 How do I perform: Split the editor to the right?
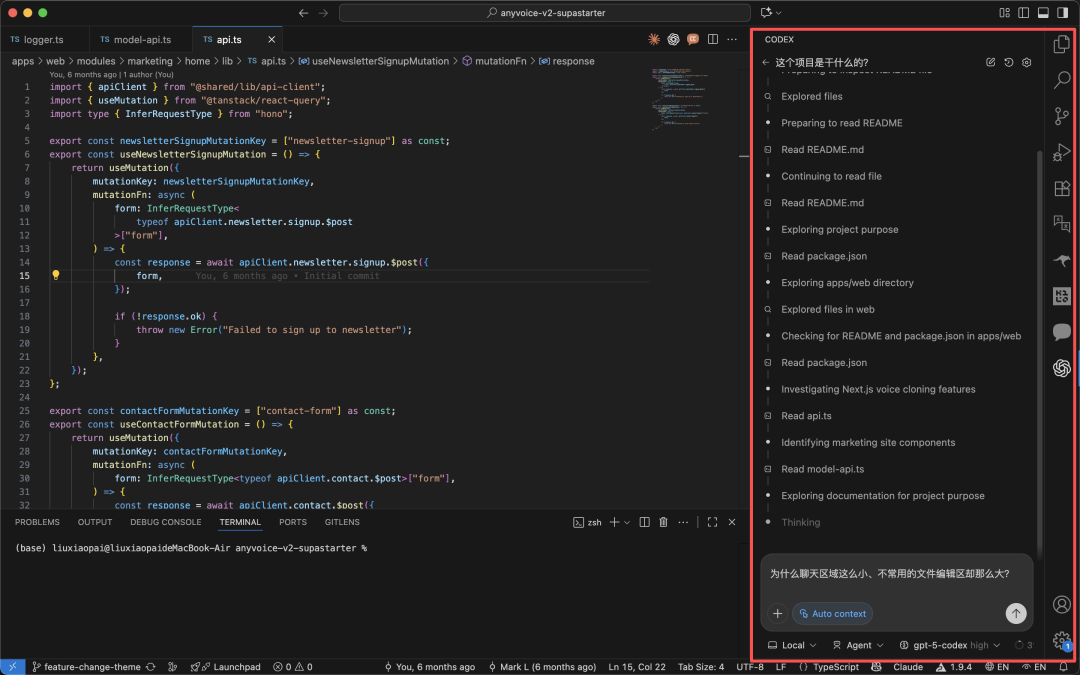713,39
